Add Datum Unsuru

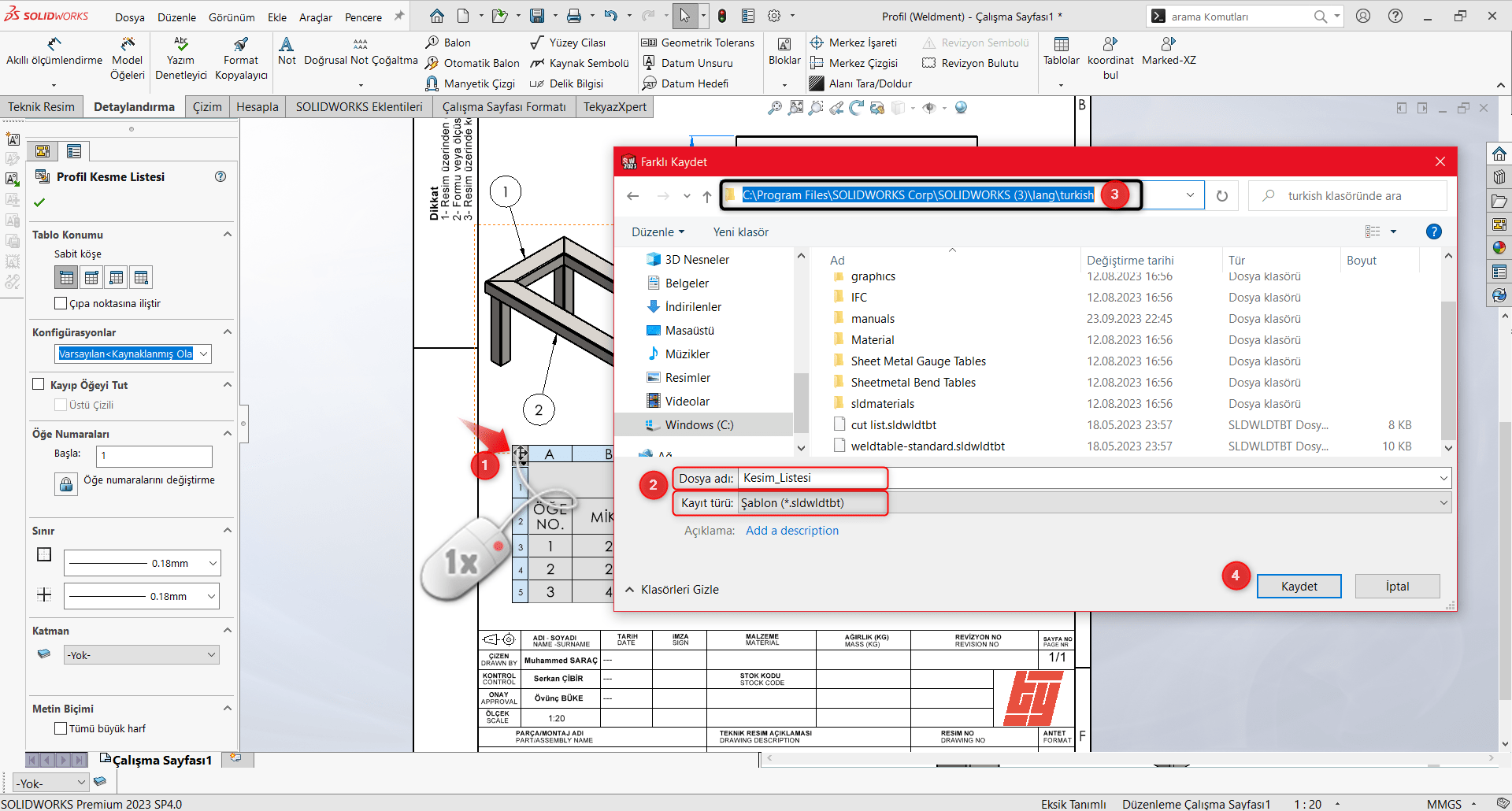pyautogui.click(x=687, y=63)
